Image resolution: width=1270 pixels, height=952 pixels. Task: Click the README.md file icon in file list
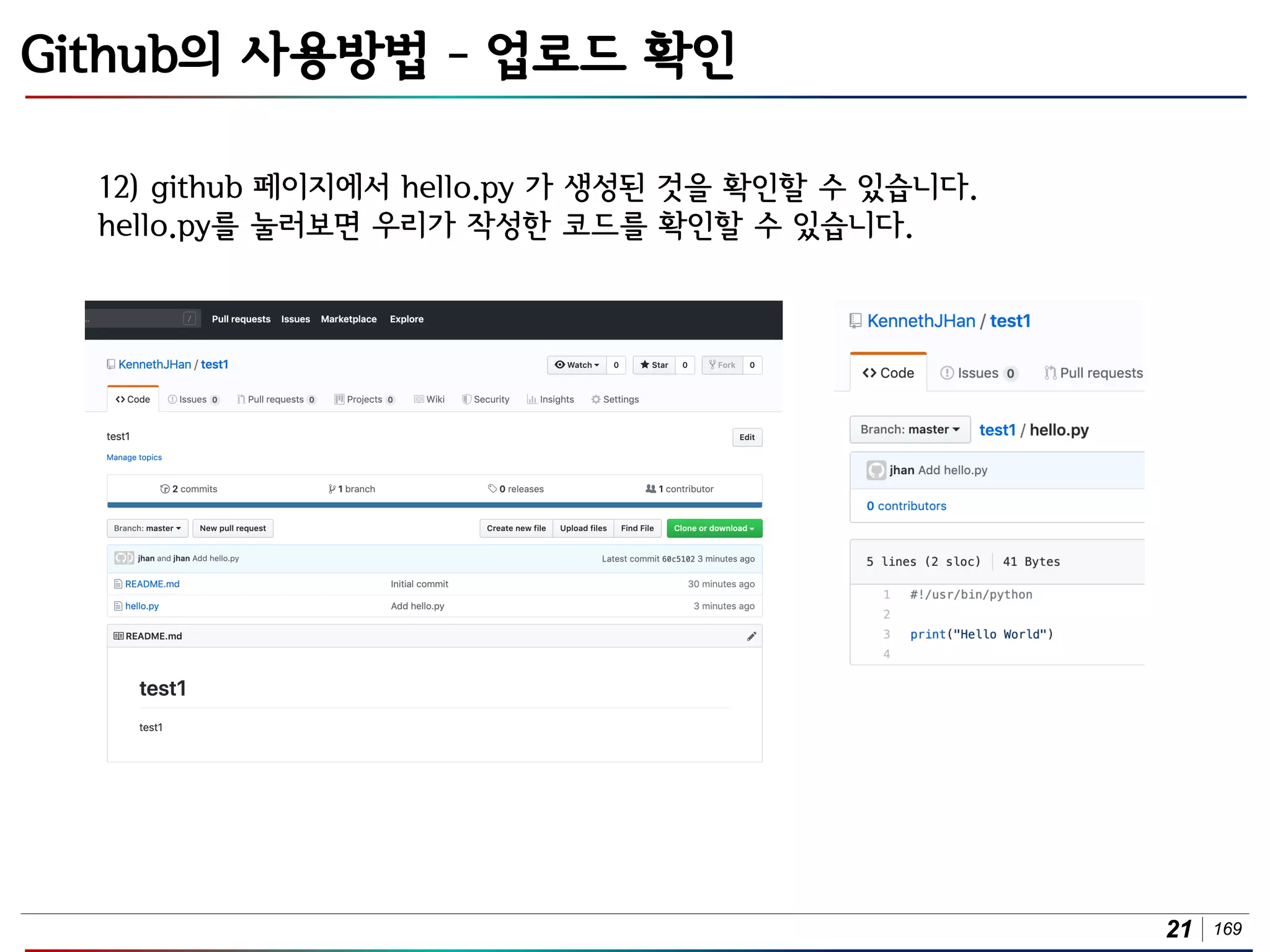click(118, 584)
